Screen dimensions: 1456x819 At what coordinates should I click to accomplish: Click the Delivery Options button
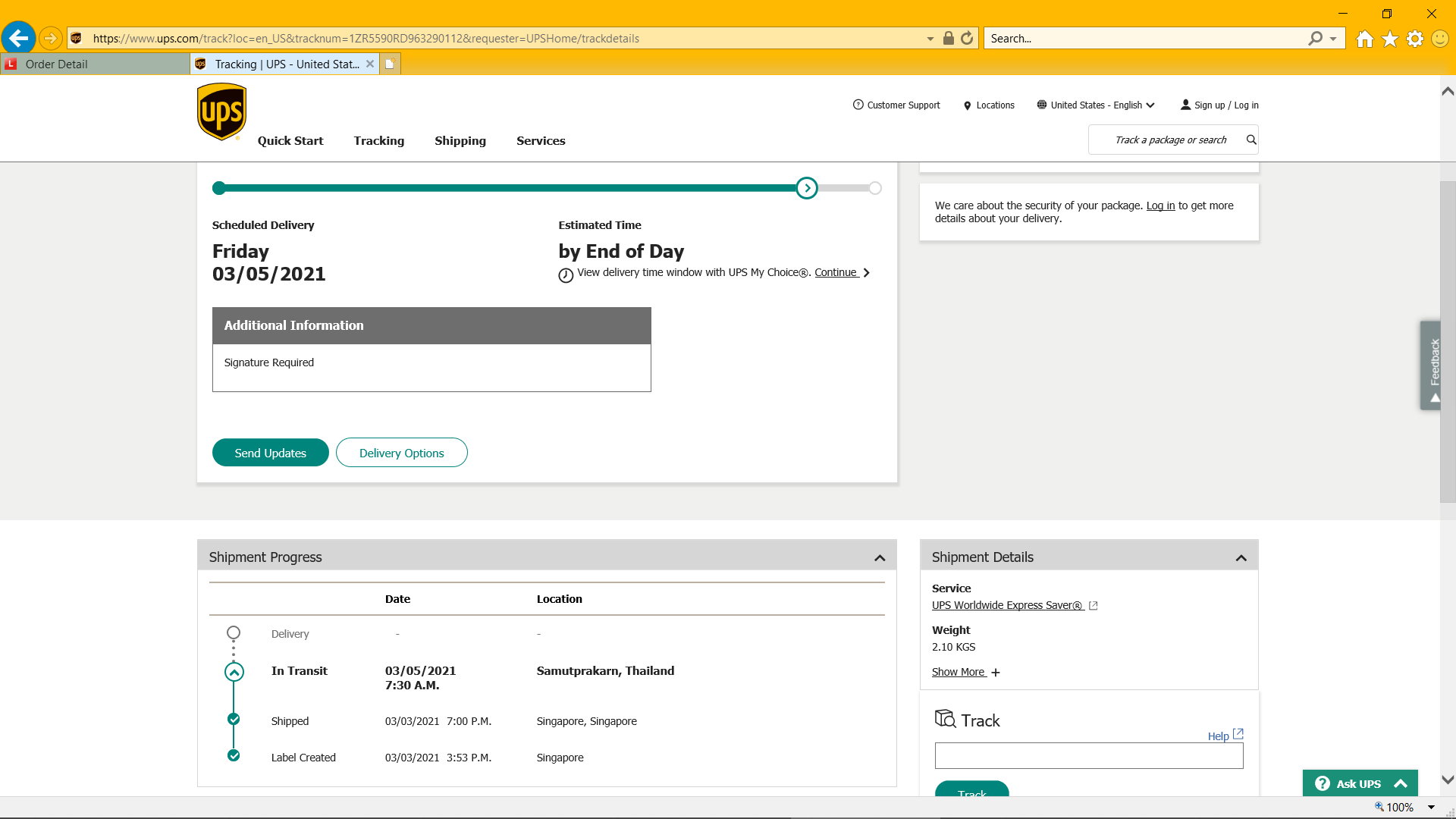pyautogui.click(x=402, y=453)
